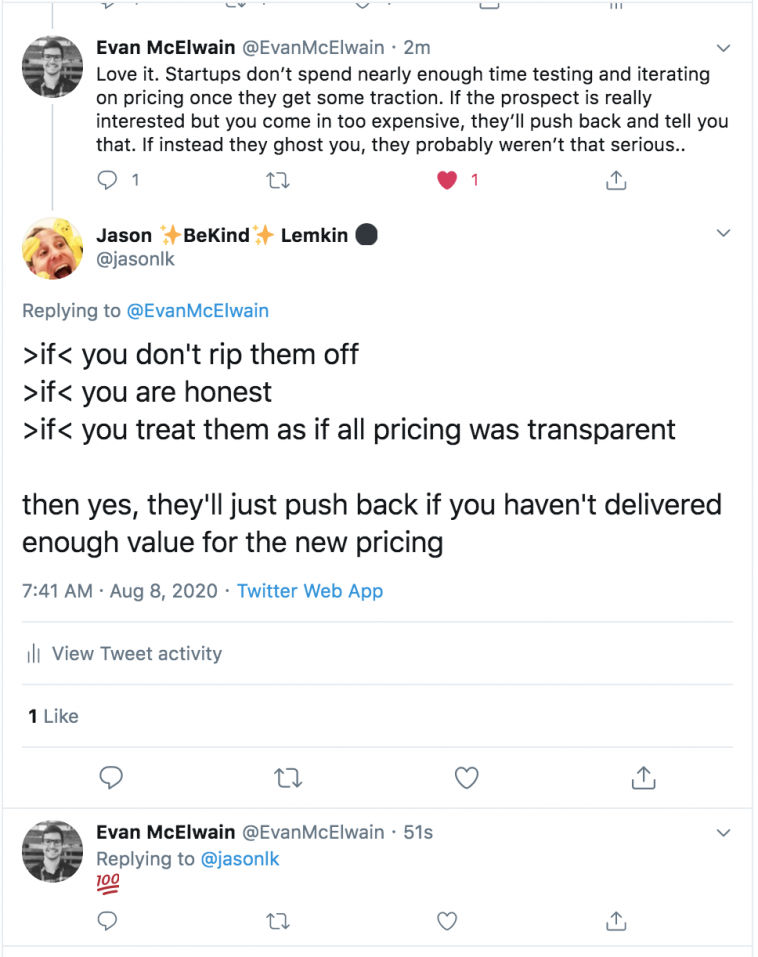Image resolution: width=758 pixels, height=957 pixels.
Task: Reply to Evan's 100 emoji tweet
Action: coord(107,920)
